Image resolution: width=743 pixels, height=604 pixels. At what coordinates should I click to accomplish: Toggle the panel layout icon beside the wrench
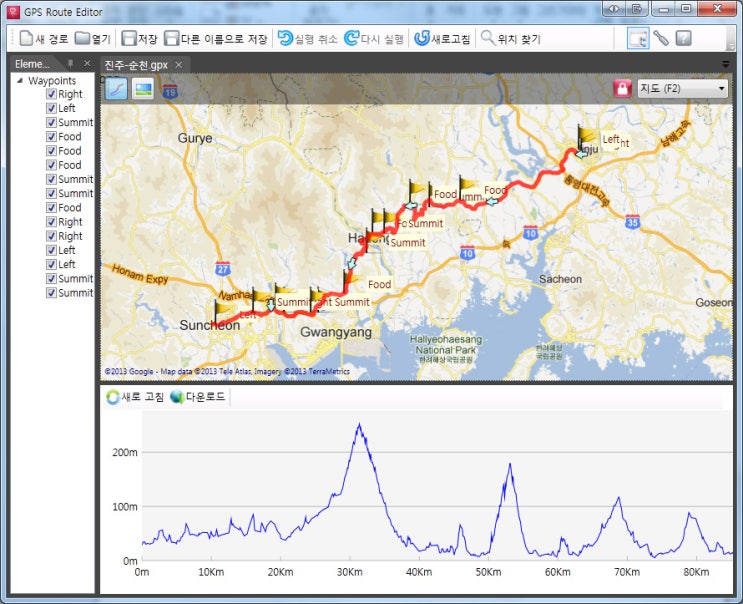click(x=638, y=38)
